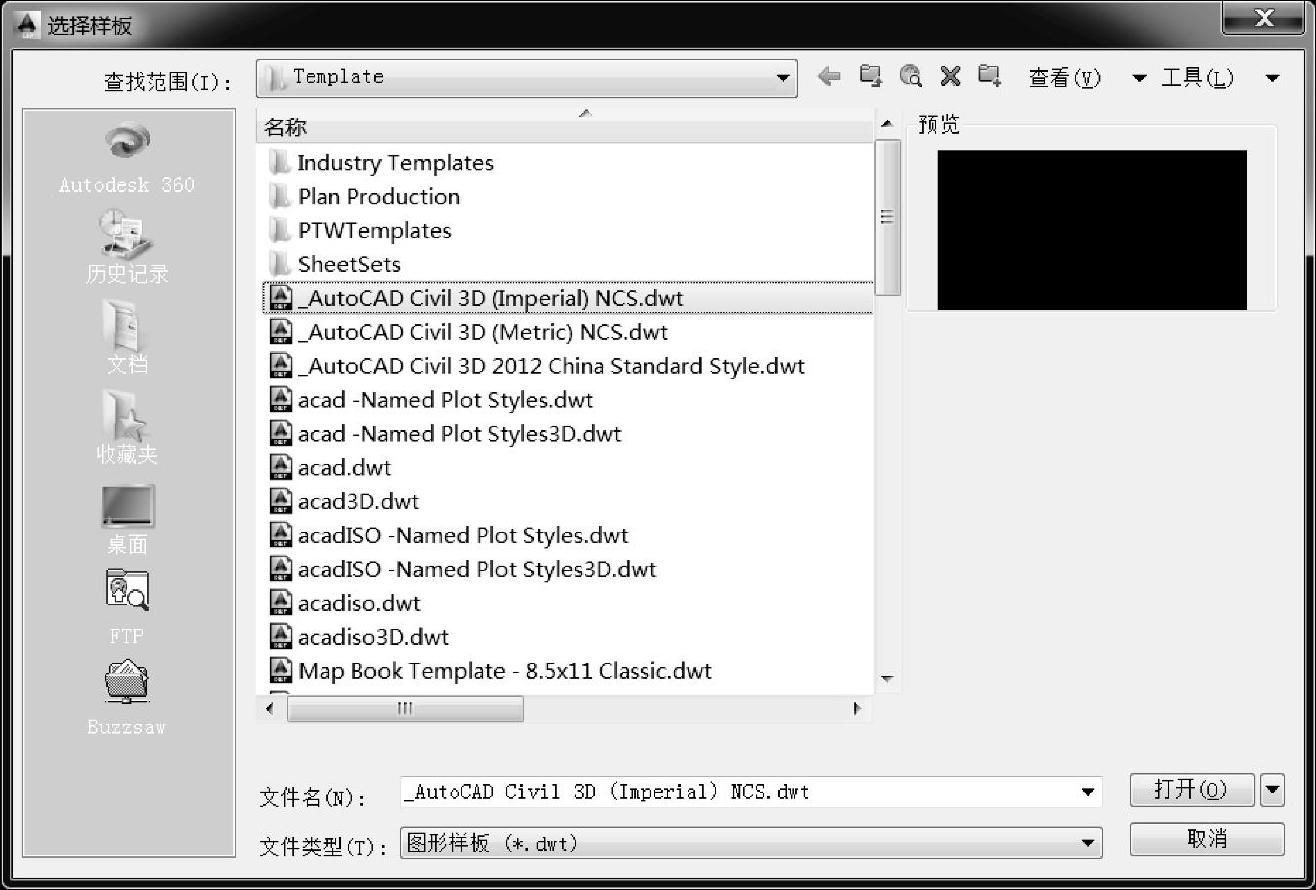Sort the file list by 名称 column header
Image resolution: width=1316 pixels, height=890 pixels.
click(565, 128)
